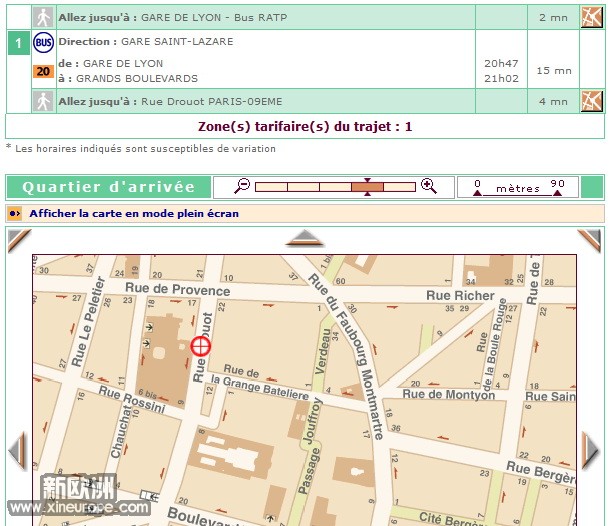
Task: Set zoom slider to the second level segment
Action: click(303, 187)
